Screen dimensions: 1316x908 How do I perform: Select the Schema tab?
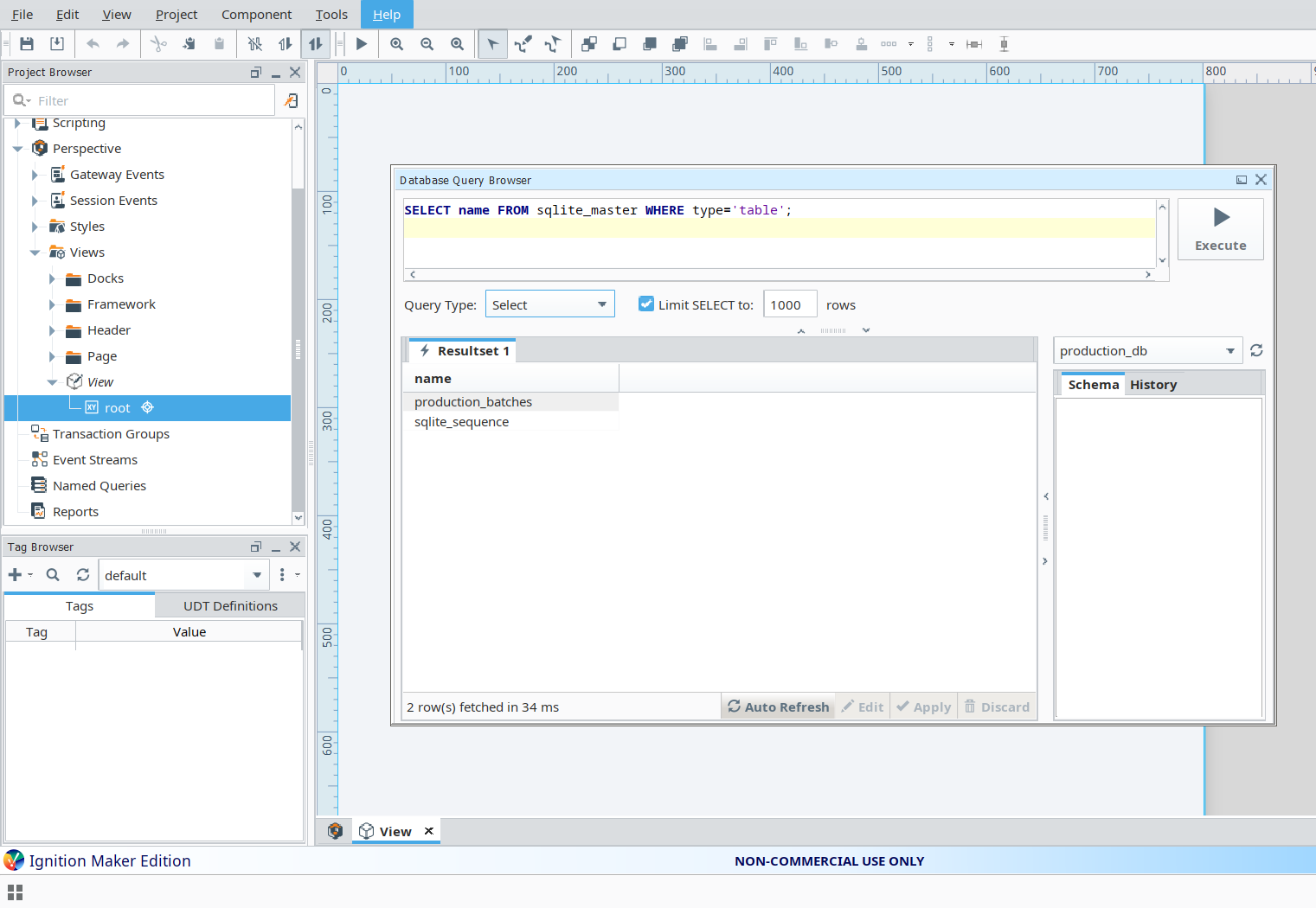(1094, 385)
